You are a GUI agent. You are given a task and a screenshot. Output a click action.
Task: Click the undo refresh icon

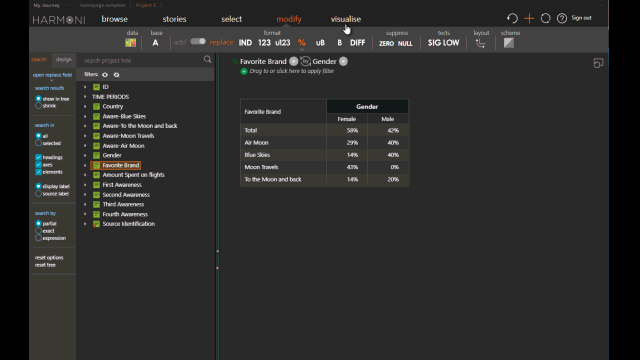(x=512, y=18)
